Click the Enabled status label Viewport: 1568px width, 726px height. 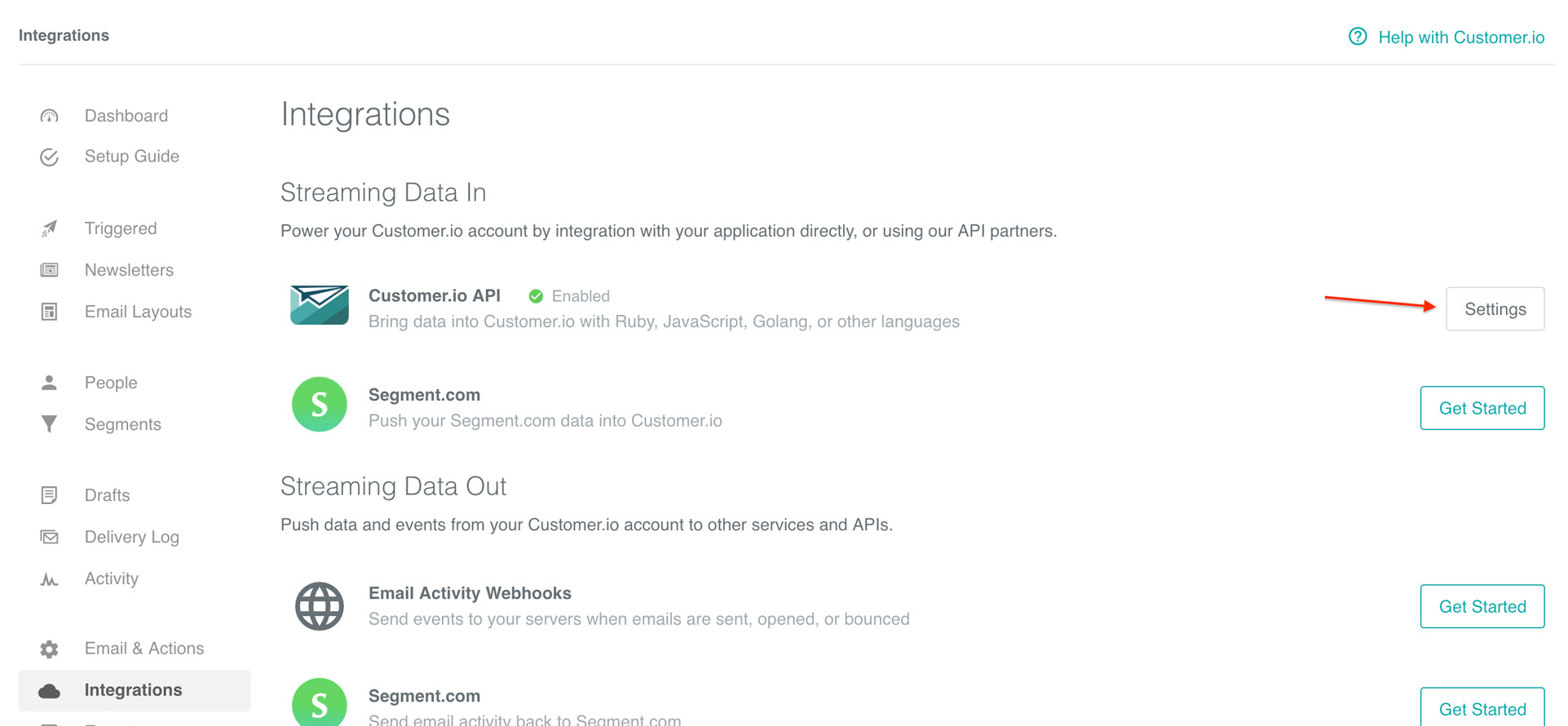pyautogui.click(x=581, y=296)
